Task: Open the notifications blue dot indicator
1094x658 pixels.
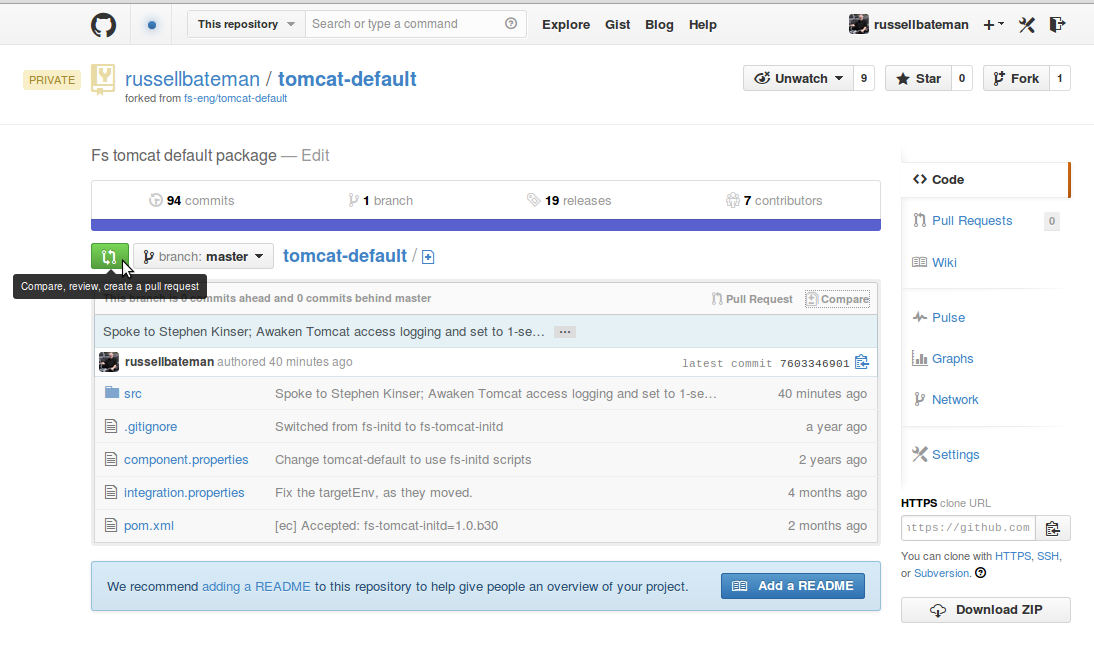Action: (151, 25)
